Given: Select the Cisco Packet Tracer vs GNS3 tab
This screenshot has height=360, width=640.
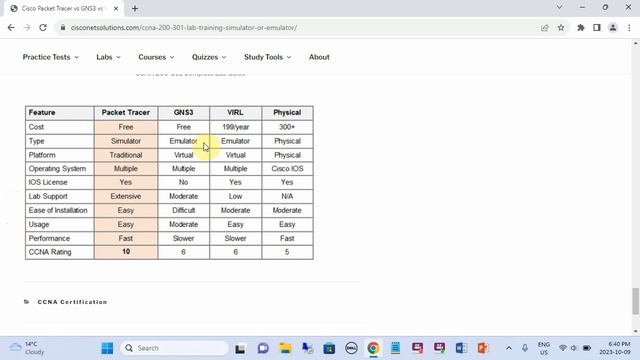Looking at the screenshot, I should (65, 9).
